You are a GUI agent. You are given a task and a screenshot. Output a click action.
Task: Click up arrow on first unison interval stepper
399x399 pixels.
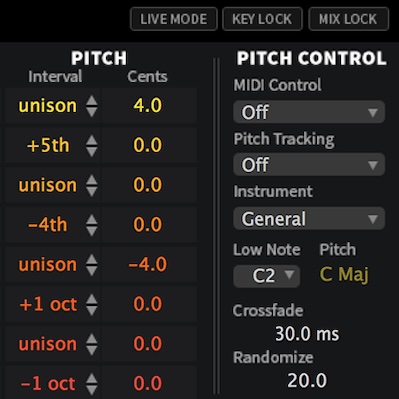(91, 101)
